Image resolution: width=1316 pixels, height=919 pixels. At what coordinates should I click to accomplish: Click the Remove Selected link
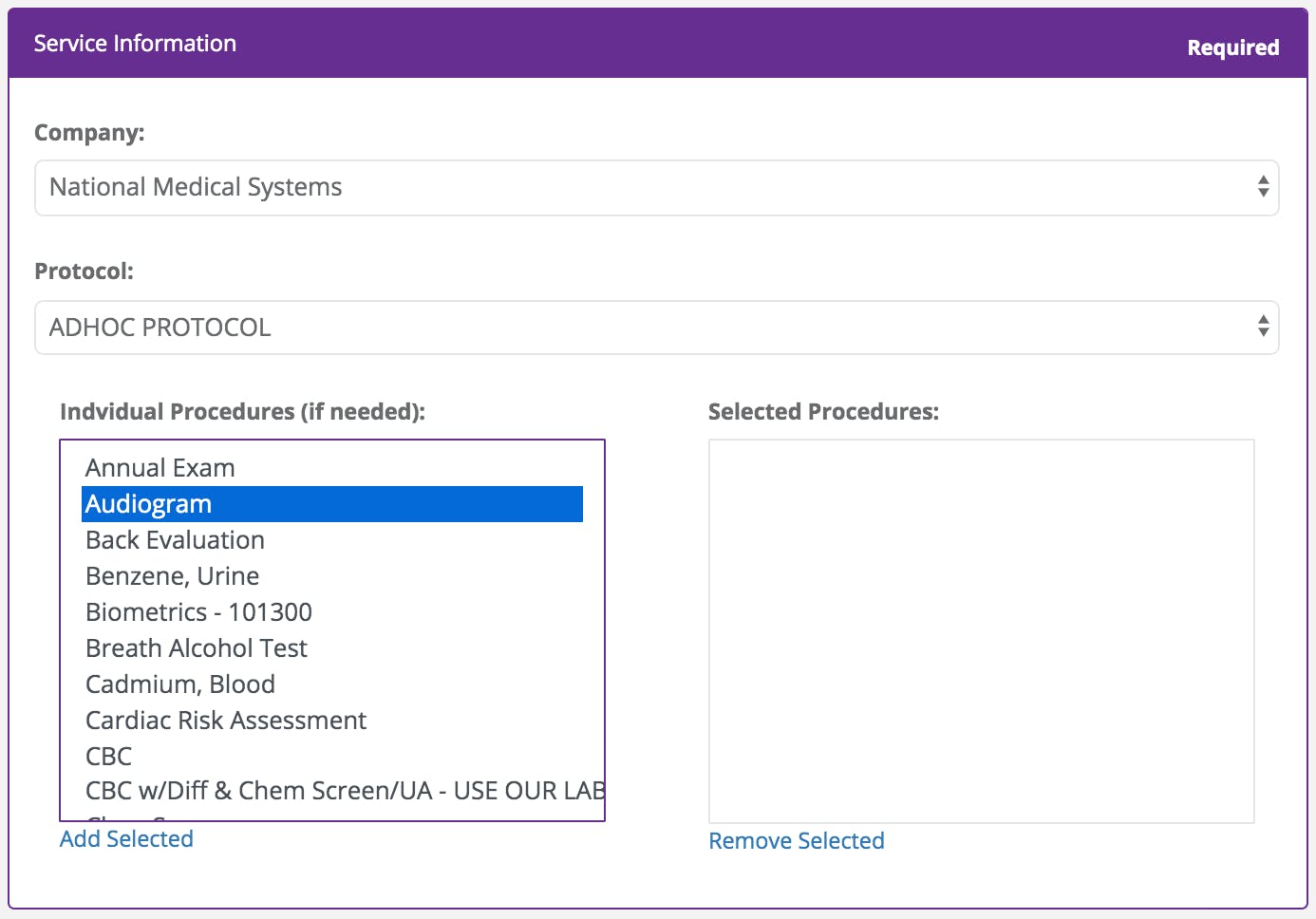pos(797,841)
